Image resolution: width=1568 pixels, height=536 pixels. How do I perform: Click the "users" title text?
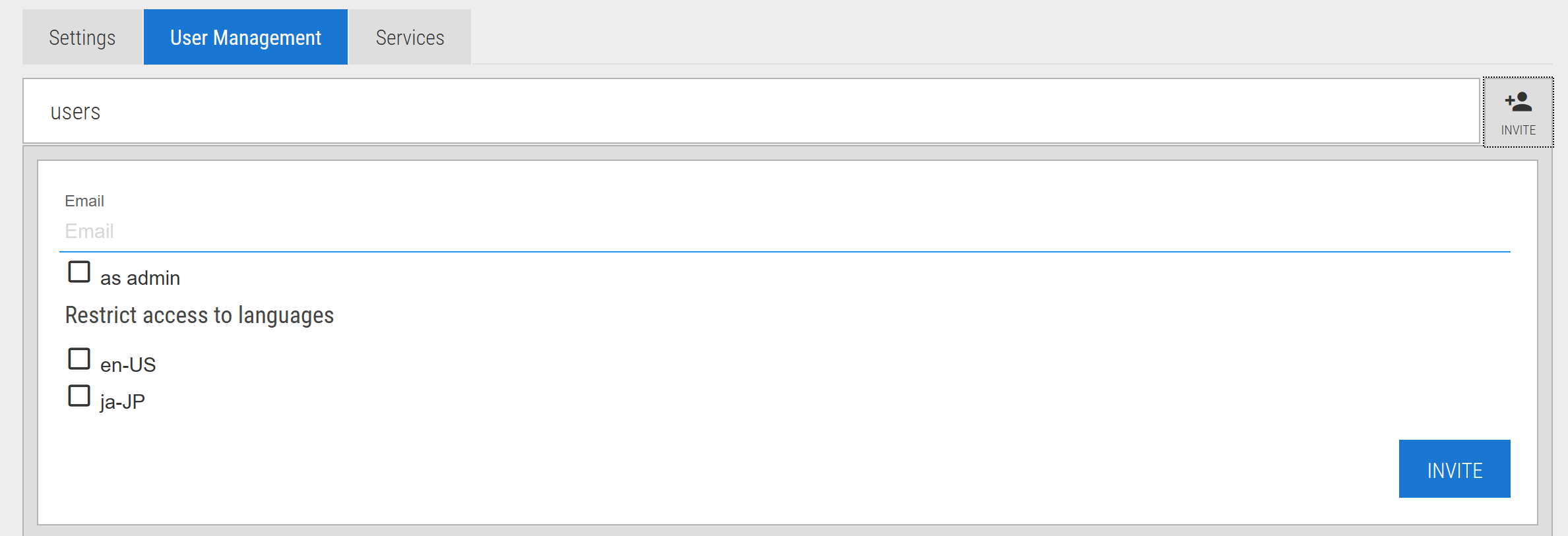pyautogui.click(x=75, y=112)
